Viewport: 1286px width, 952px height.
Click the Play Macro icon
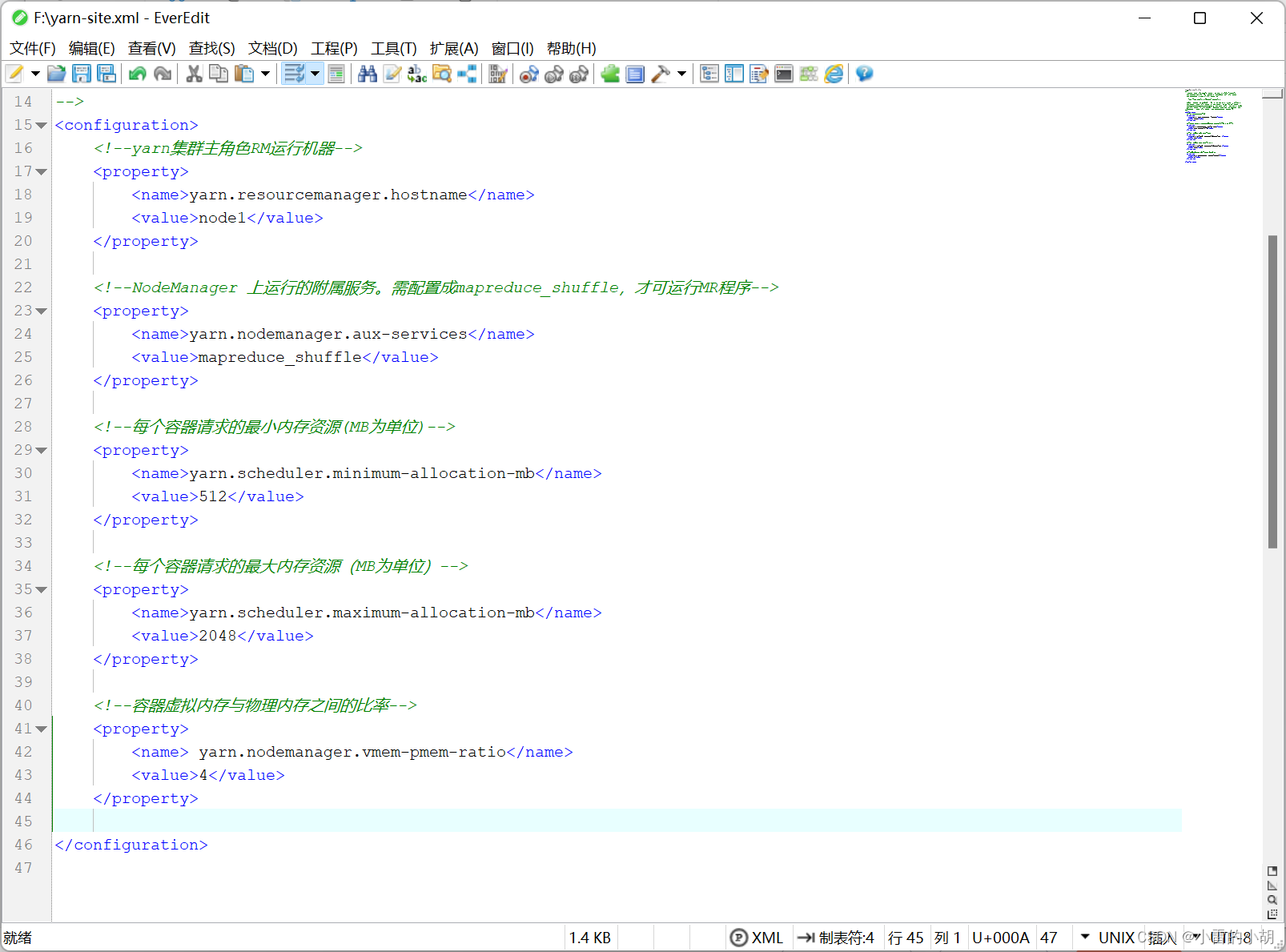point(553,74)
